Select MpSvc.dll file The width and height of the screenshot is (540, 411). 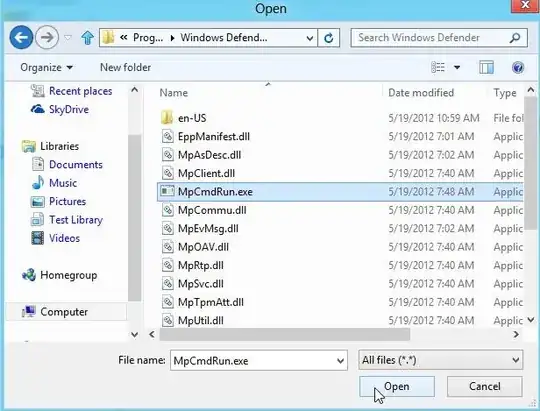(x=340, y=284)
